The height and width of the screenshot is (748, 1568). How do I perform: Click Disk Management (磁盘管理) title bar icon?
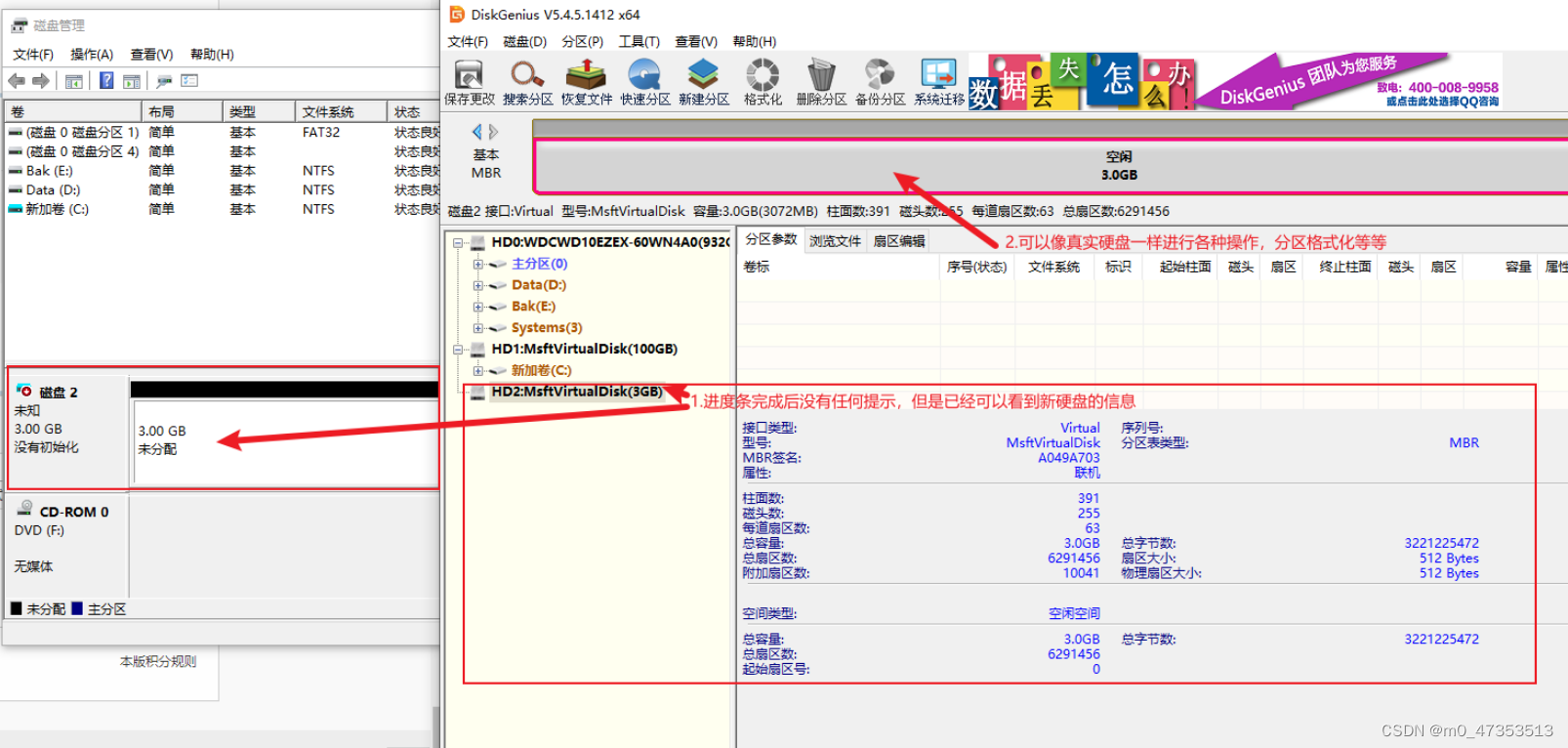(x=20, y=25)
